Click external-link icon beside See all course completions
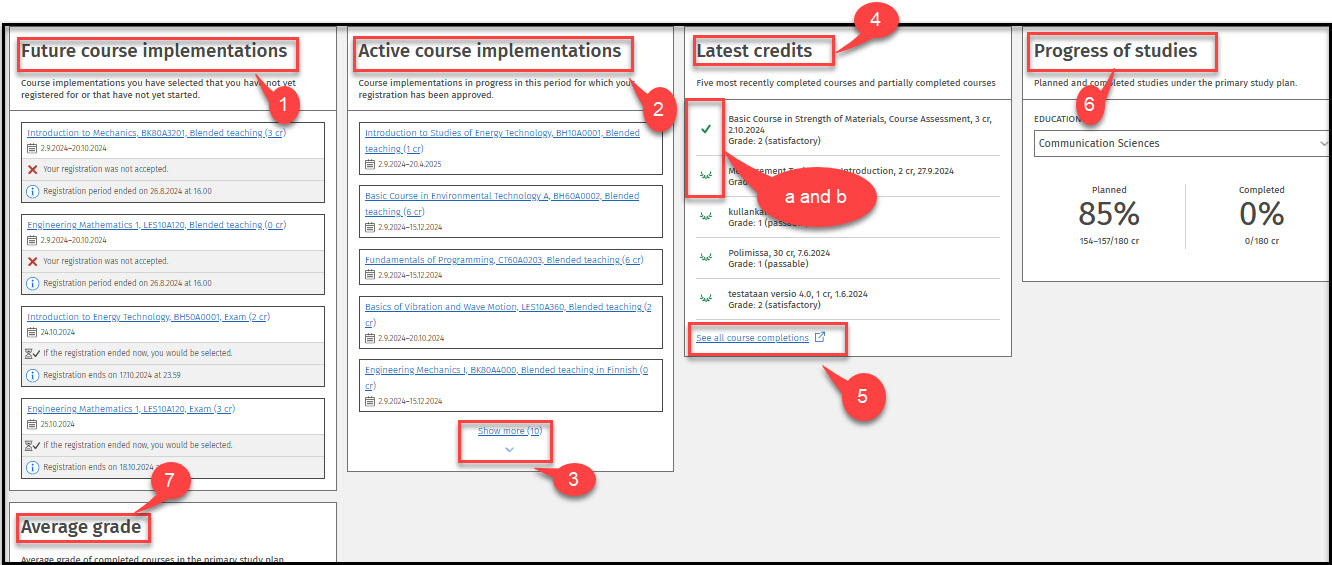This screenshot has width=1332, height=565. click(821, 337)
